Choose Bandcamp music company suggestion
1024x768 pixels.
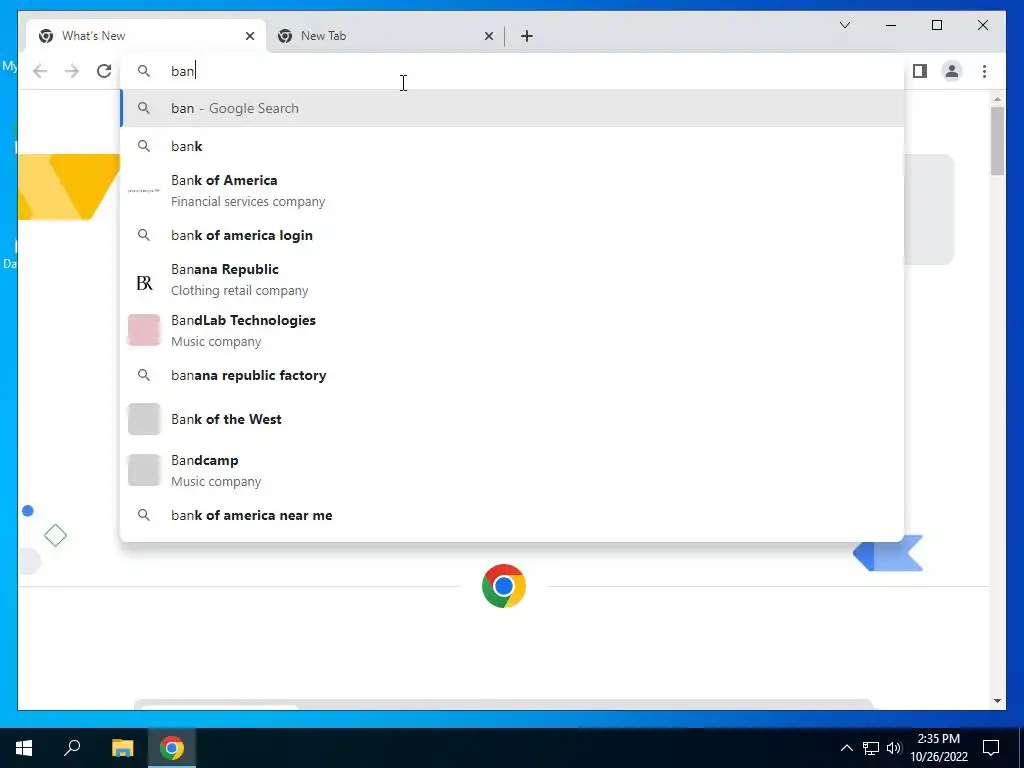pos(512,470)
